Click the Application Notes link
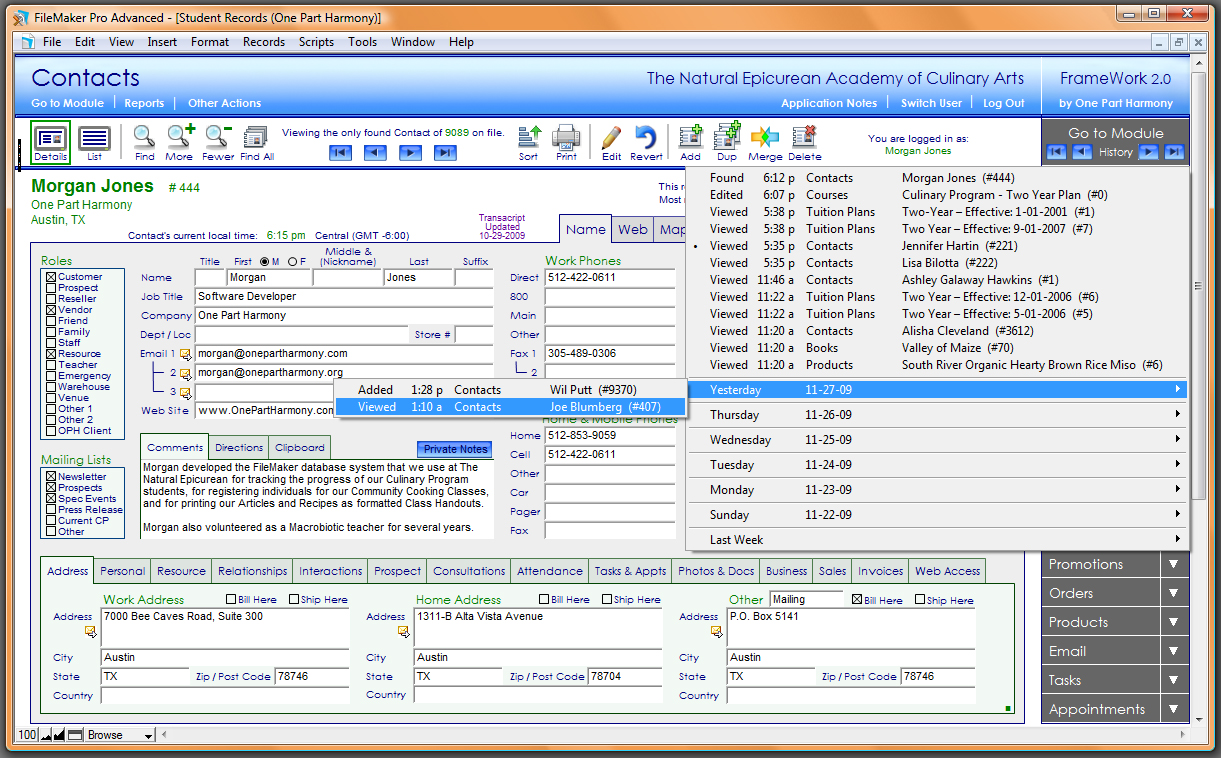Screen dimensions: 1221x758 829,103
